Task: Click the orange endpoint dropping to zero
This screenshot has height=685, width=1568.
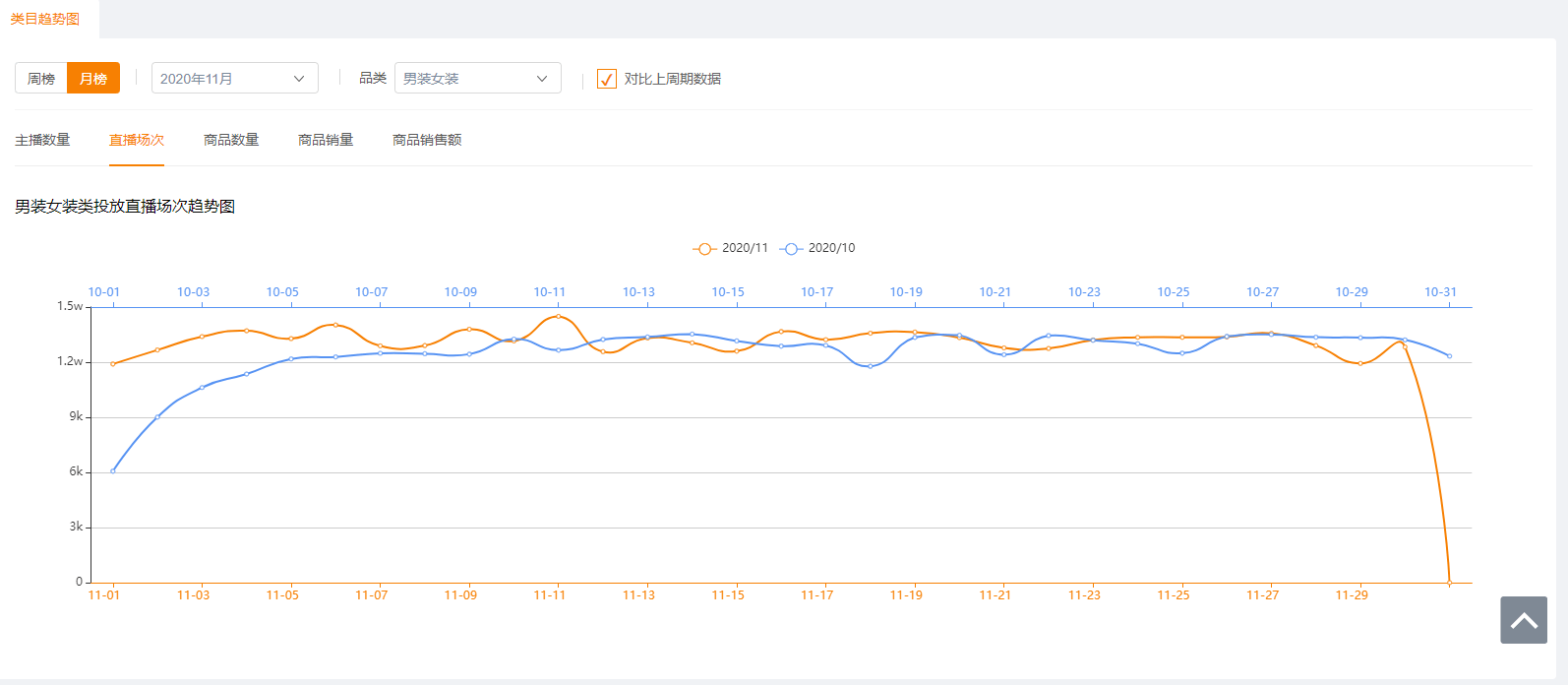Action: [1449, 583]
